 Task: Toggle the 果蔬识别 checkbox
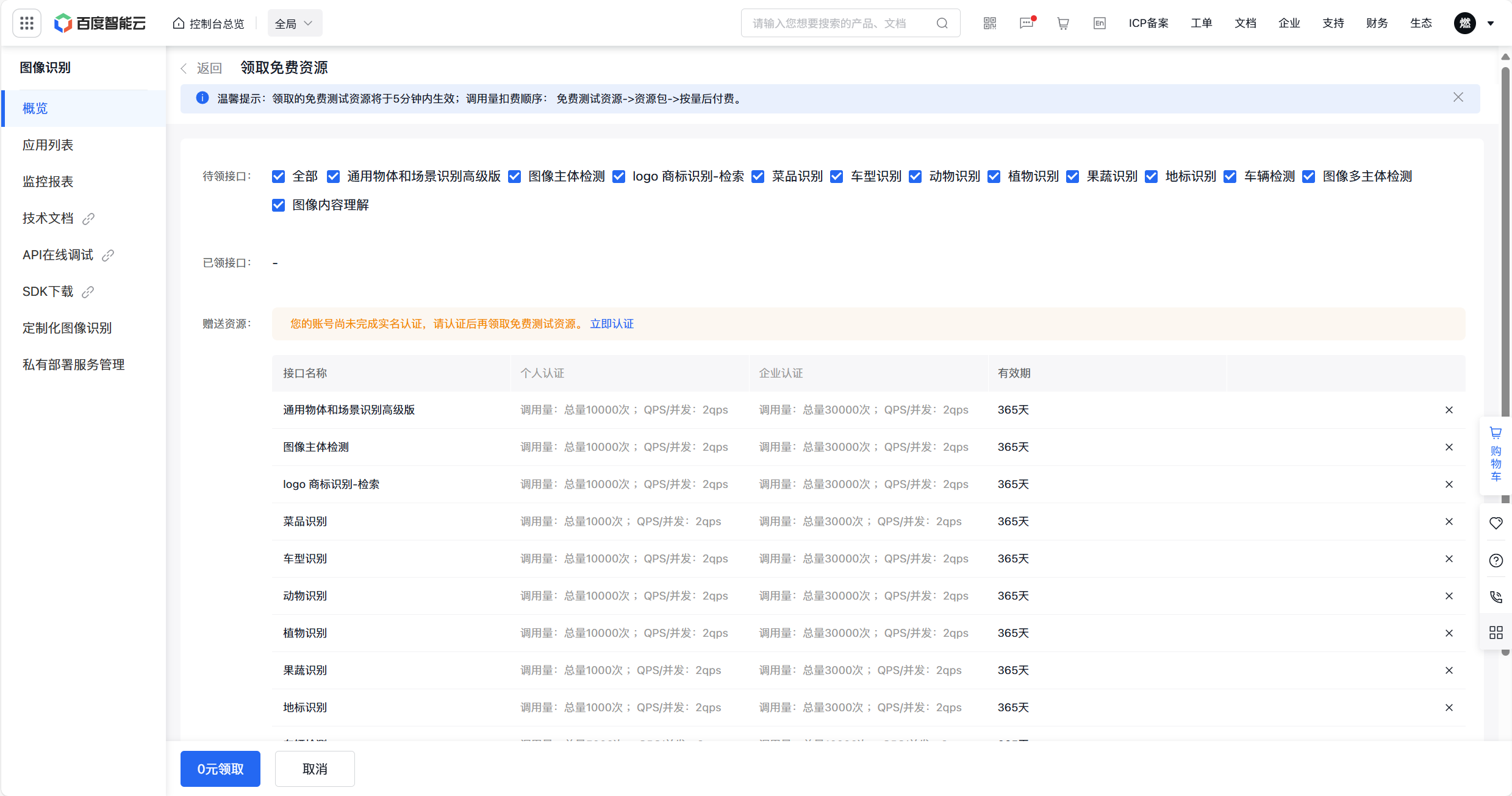point(1072,176)
